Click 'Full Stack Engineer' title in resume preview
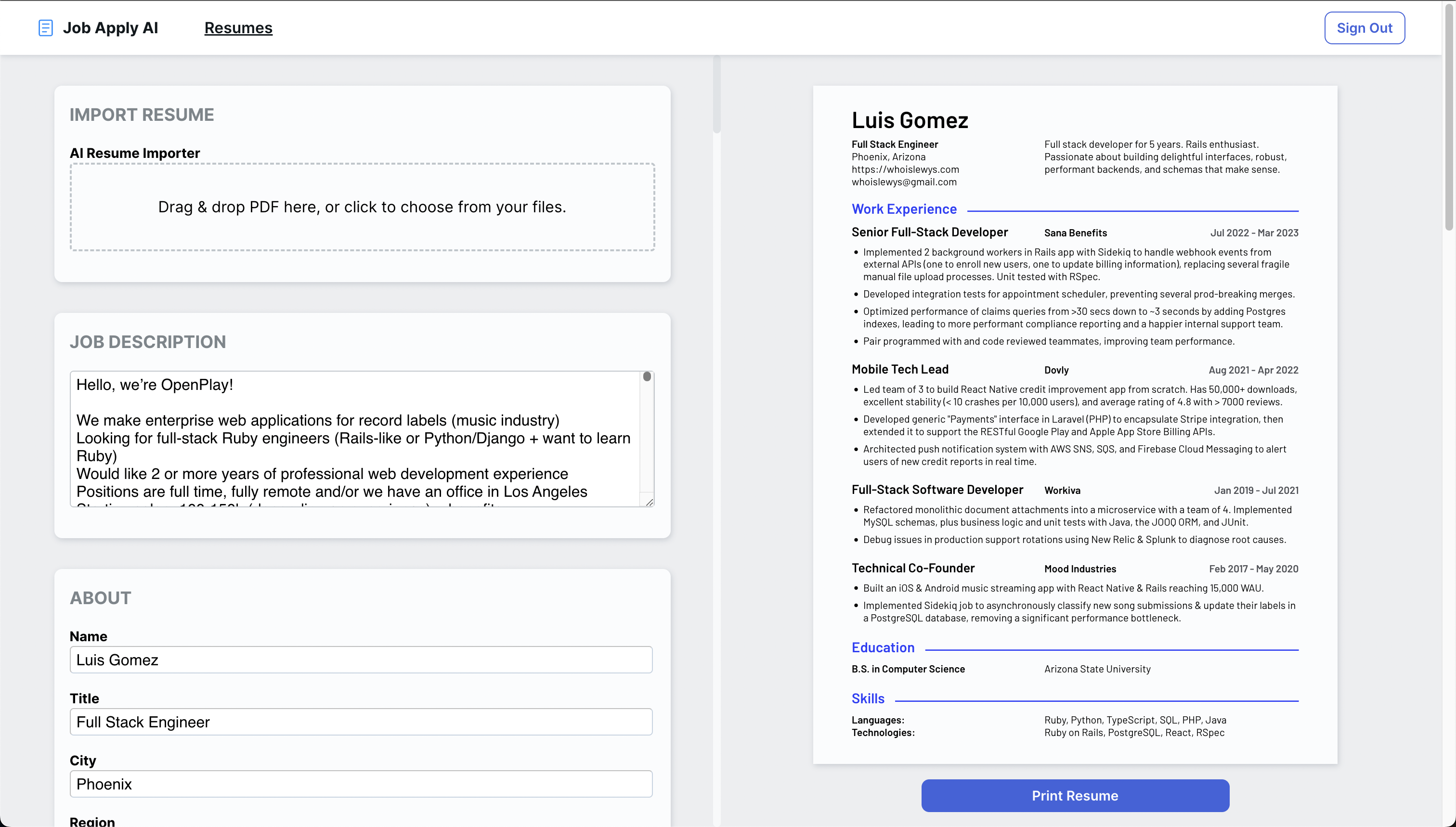The width and height of the screenshot is (1456, 827). point(894,144)
